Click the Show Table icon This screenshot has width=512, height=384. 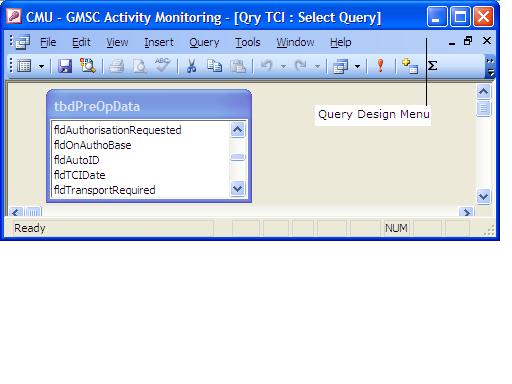click(410, 66)
